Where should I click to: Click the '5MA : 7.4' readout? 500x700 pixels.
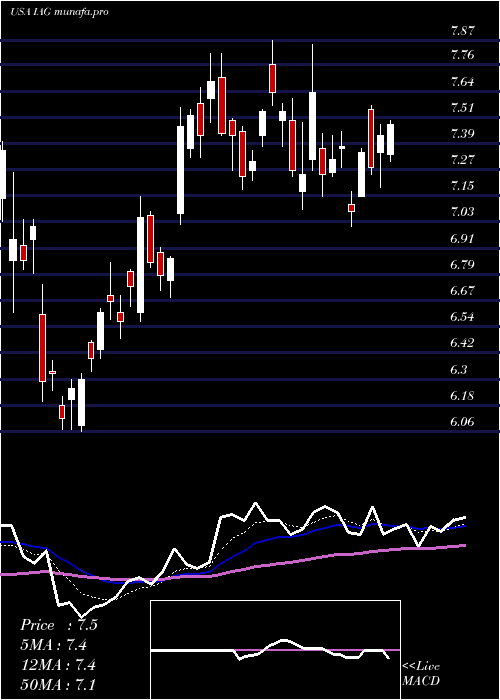[54, 645]
